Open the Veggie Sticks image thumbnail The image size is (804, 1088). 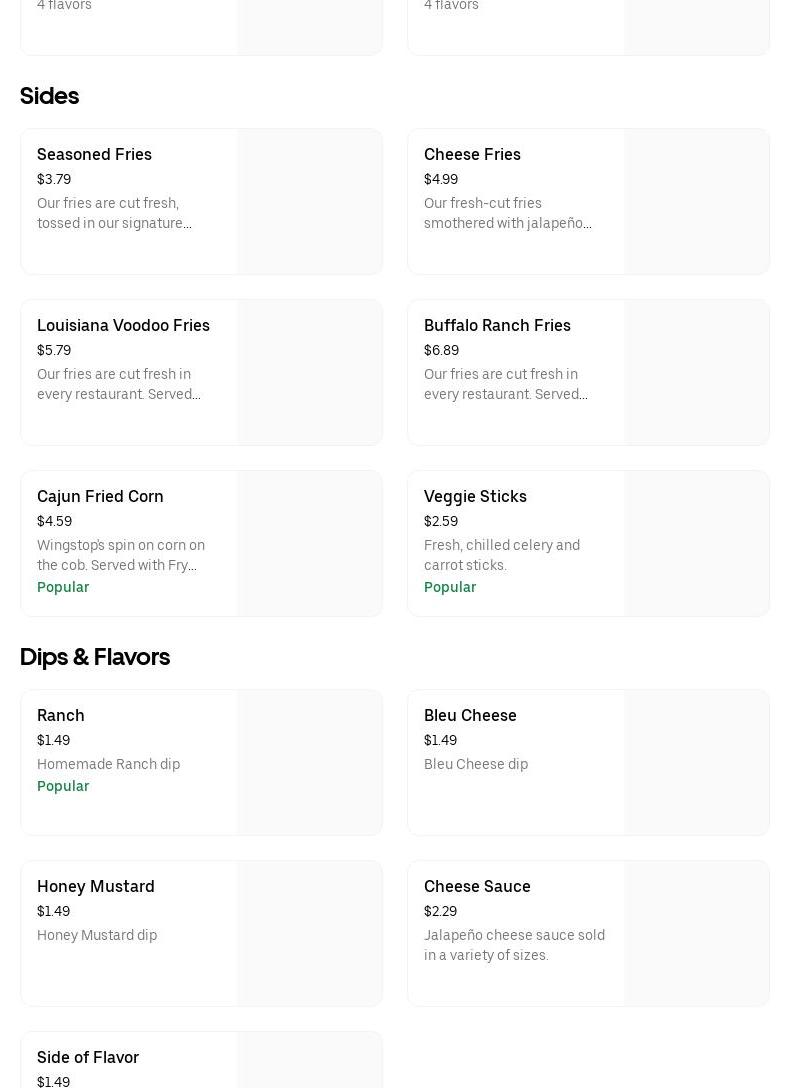(696, 543)
